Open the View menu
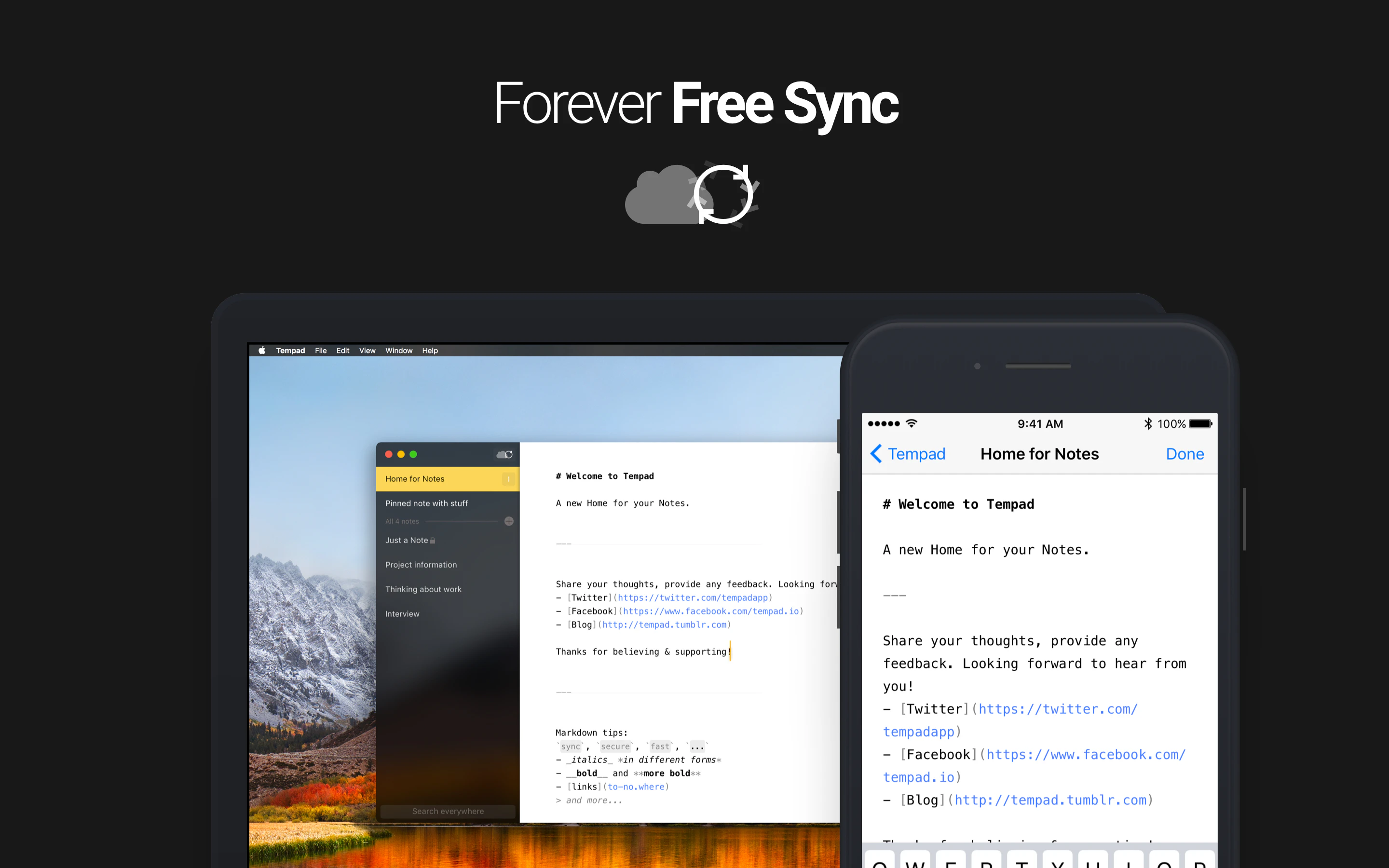Image resolution: width=1389 pixels, height=868 pixels. click(x=367, y=350)
